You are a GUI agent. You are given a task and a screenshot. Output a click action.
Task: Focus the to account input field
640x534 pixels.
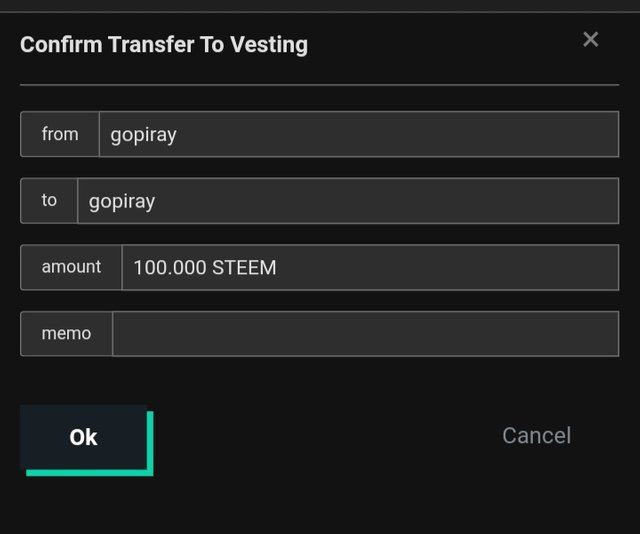[347, 201]
